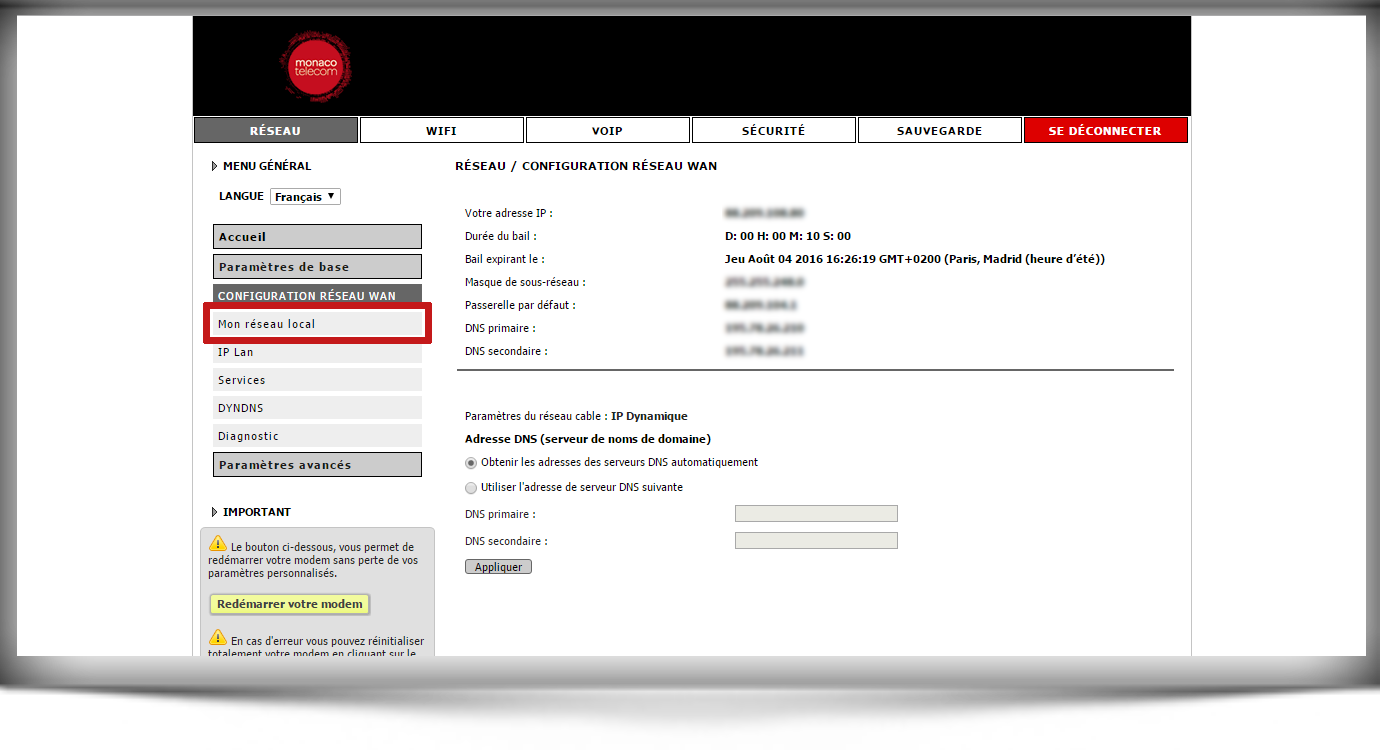The width and height of the screenshot is (1380, 750).
Task: Go to IP Lan settings
Action: [x=317, y=352]
